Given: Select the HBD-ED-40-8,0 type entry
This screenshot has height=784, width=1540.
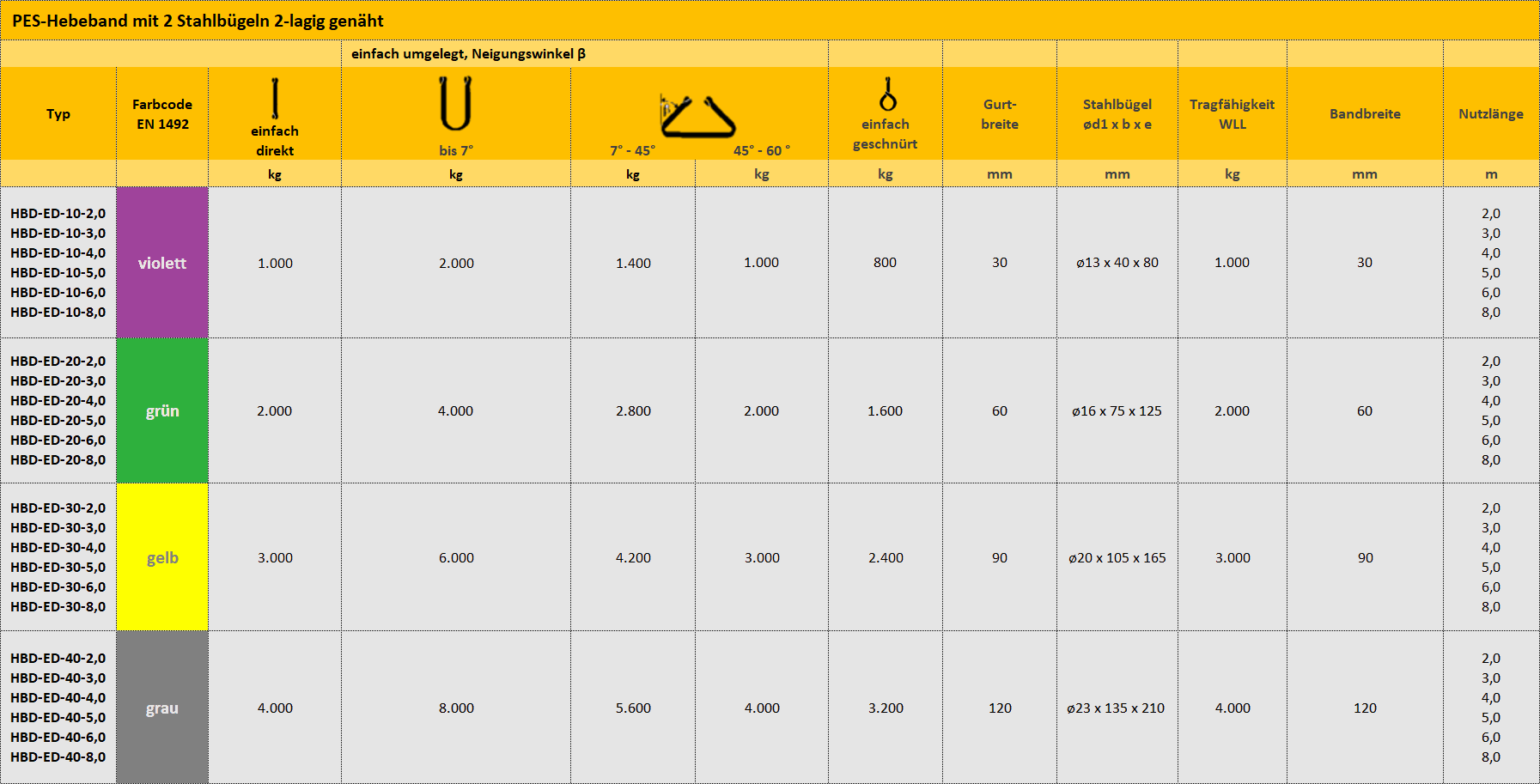Looking at the screenshot, I should [x=58, y=757].
